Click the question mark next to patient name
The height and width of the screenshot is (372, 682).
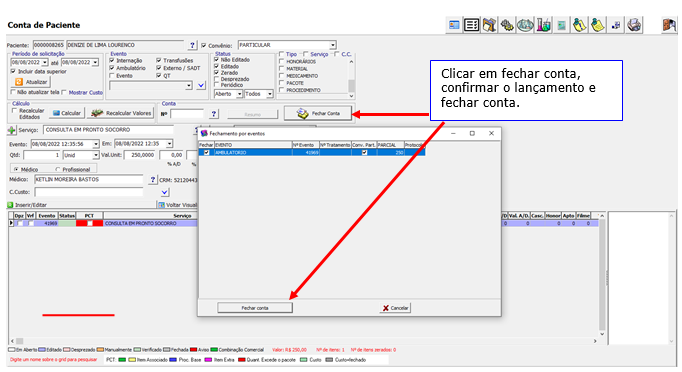pyautogui.click(x=193, y=45)
